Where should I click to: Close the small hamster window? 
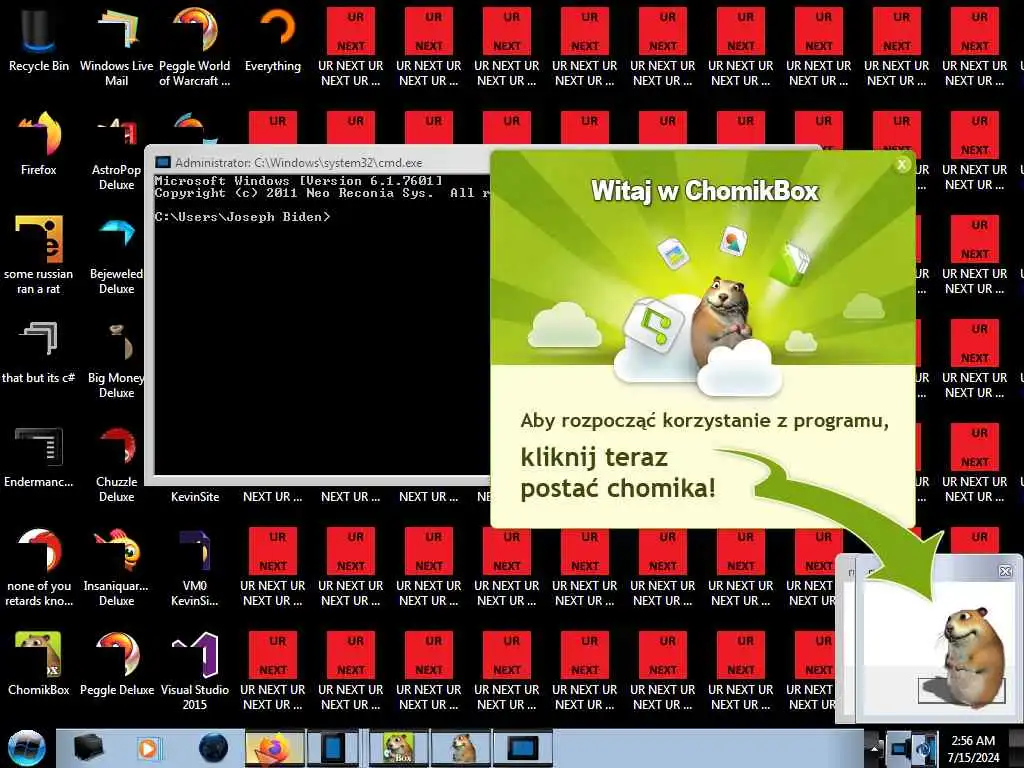[x=1005, y=571]
